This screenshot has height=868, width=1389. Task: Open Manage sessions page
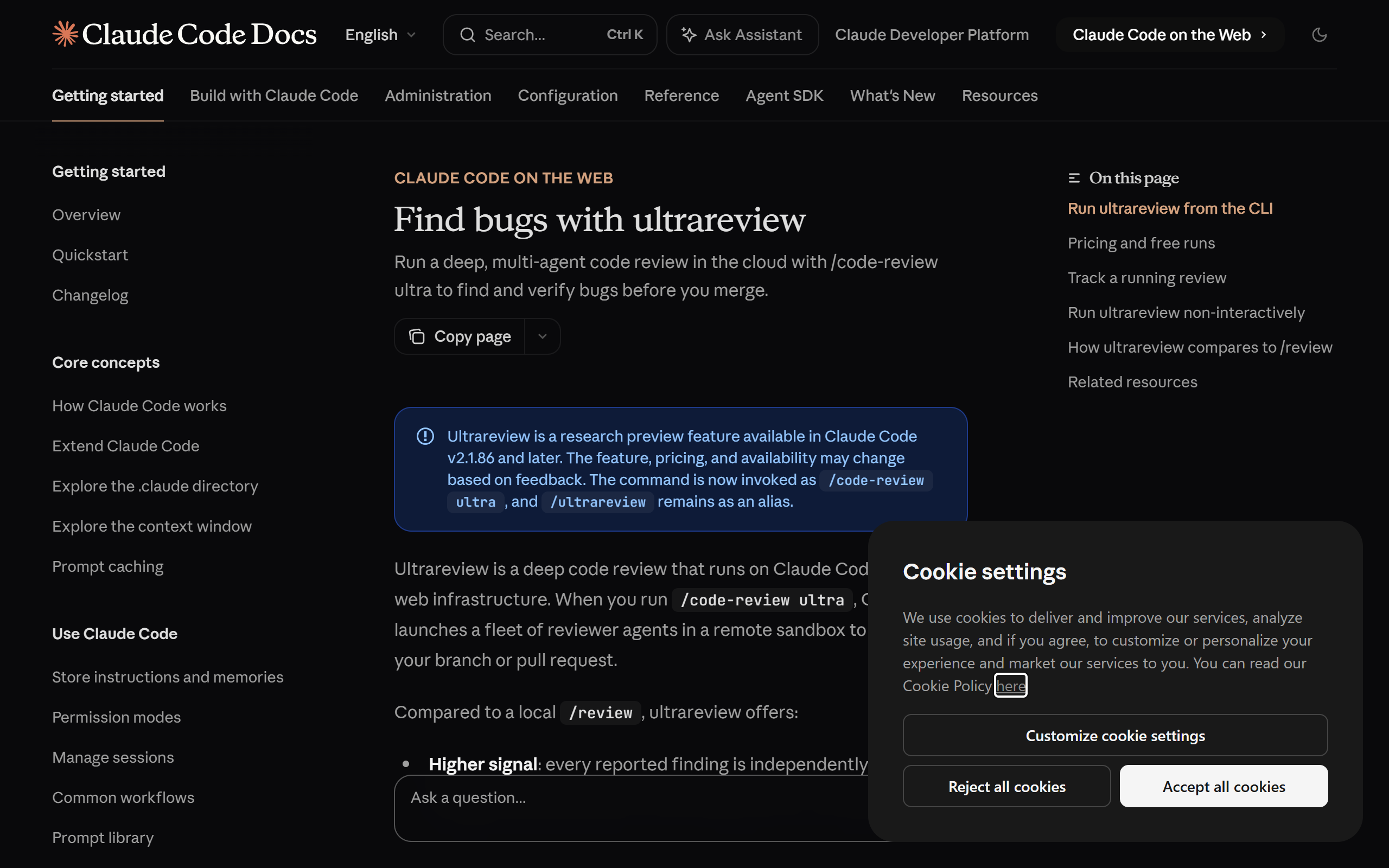[112, 757]
